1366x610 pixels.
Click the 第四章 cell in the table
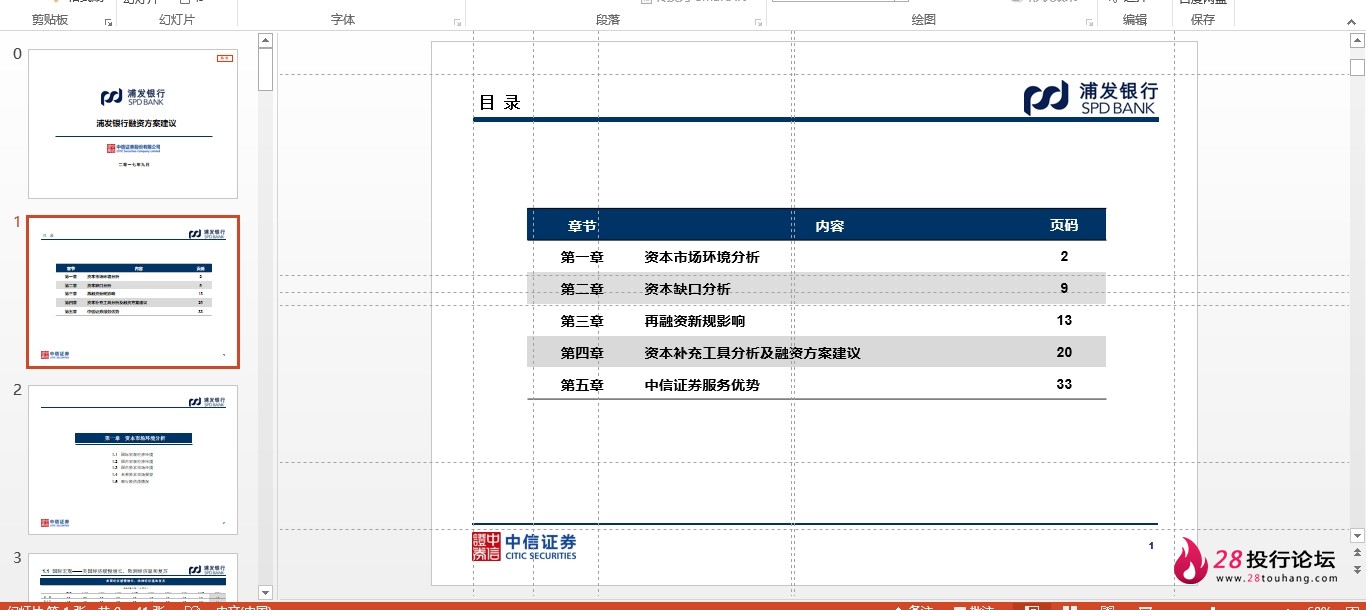(582, 353)
